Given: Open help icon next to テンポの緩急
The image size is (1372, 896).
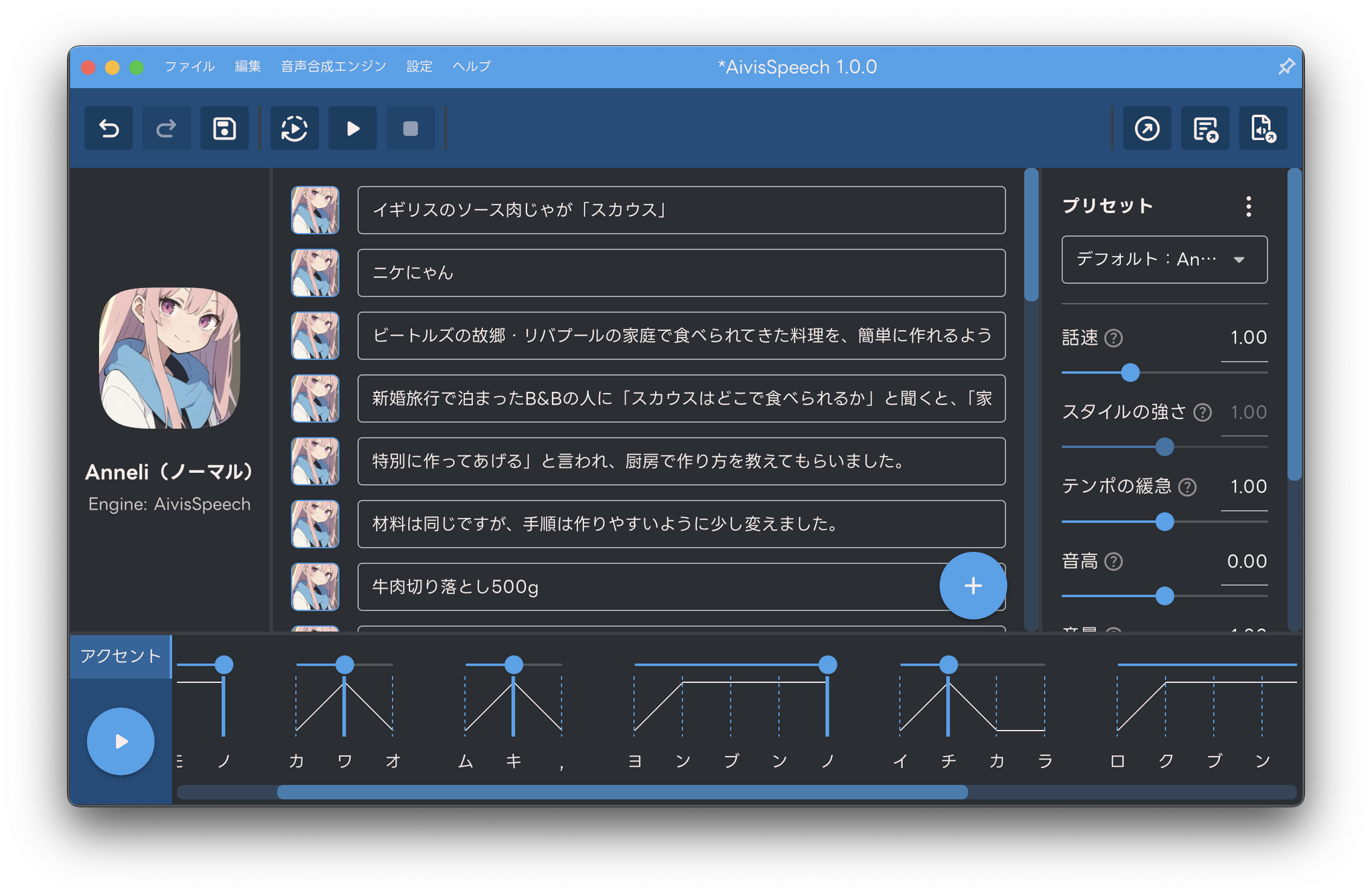Looking at the screenshot, I should 1187,487.
